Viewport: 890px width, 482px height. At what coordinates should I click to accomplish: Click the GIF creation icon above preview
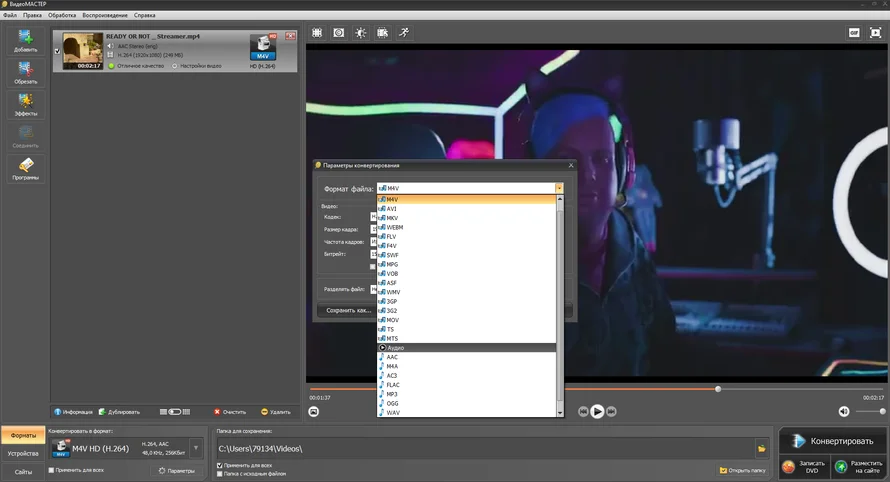854,32
